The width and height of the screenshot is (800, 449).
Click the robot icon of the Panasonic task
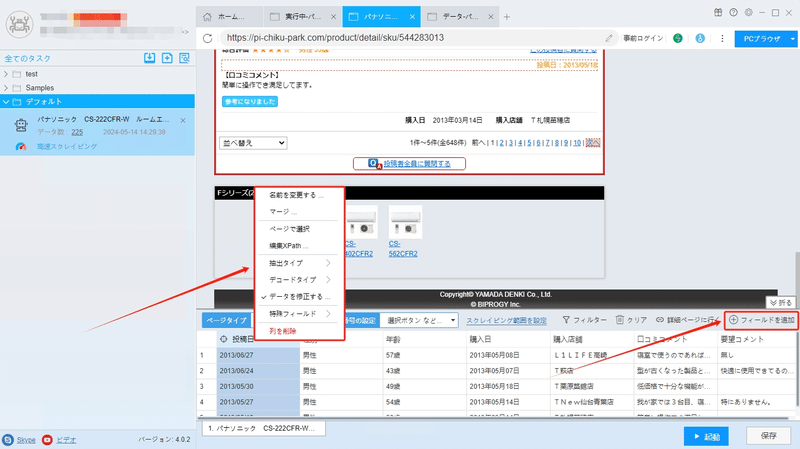pyautogui.click(x=21, y=125)
